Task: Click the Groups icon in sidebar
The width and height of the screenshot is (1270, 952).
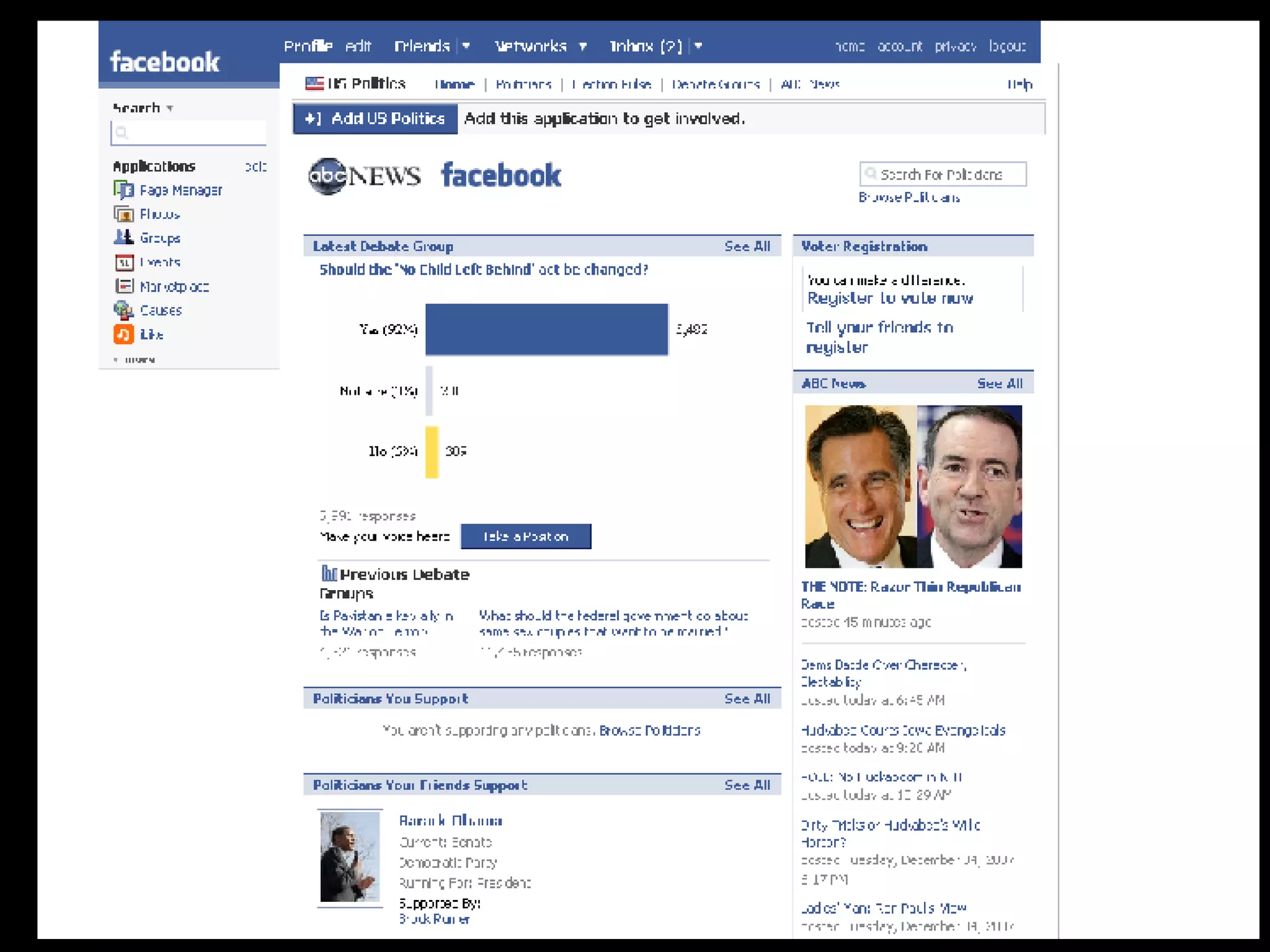Action: pyautogui.click(x=123, y=237)
